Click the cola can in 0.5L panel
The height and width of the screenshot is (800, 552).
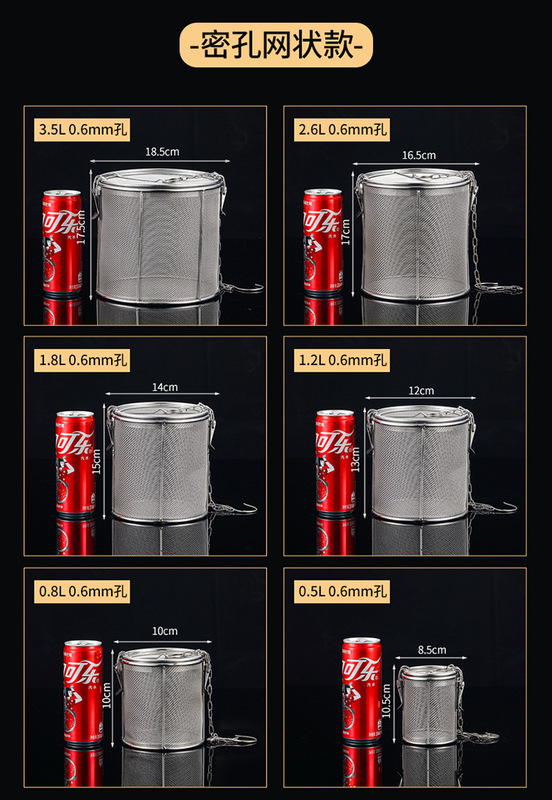click(x=361, y=689)
